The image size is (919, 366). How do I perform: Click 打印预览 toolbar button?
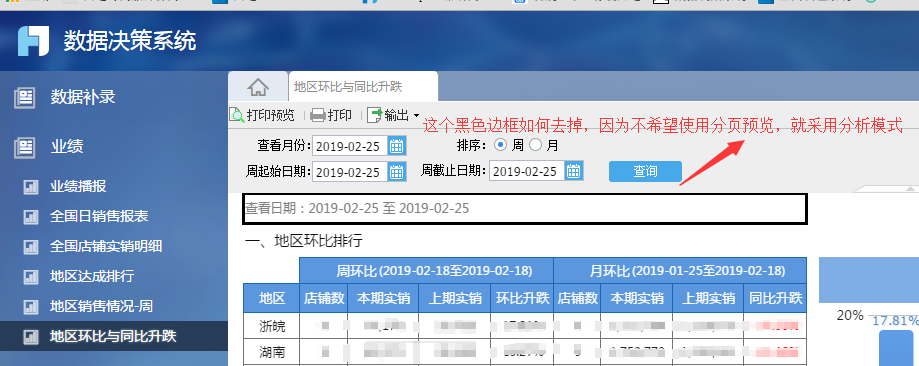(x=262, y=115)
